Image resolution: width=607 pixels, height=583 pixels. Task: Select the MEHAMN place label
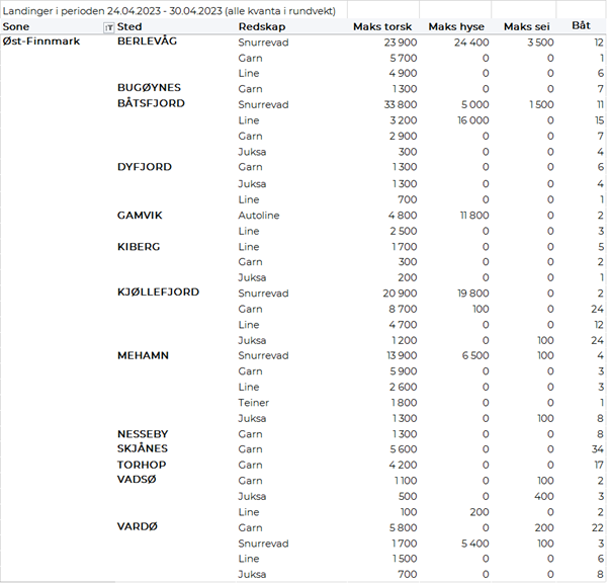pyautogui.click(x=143, y=355)
